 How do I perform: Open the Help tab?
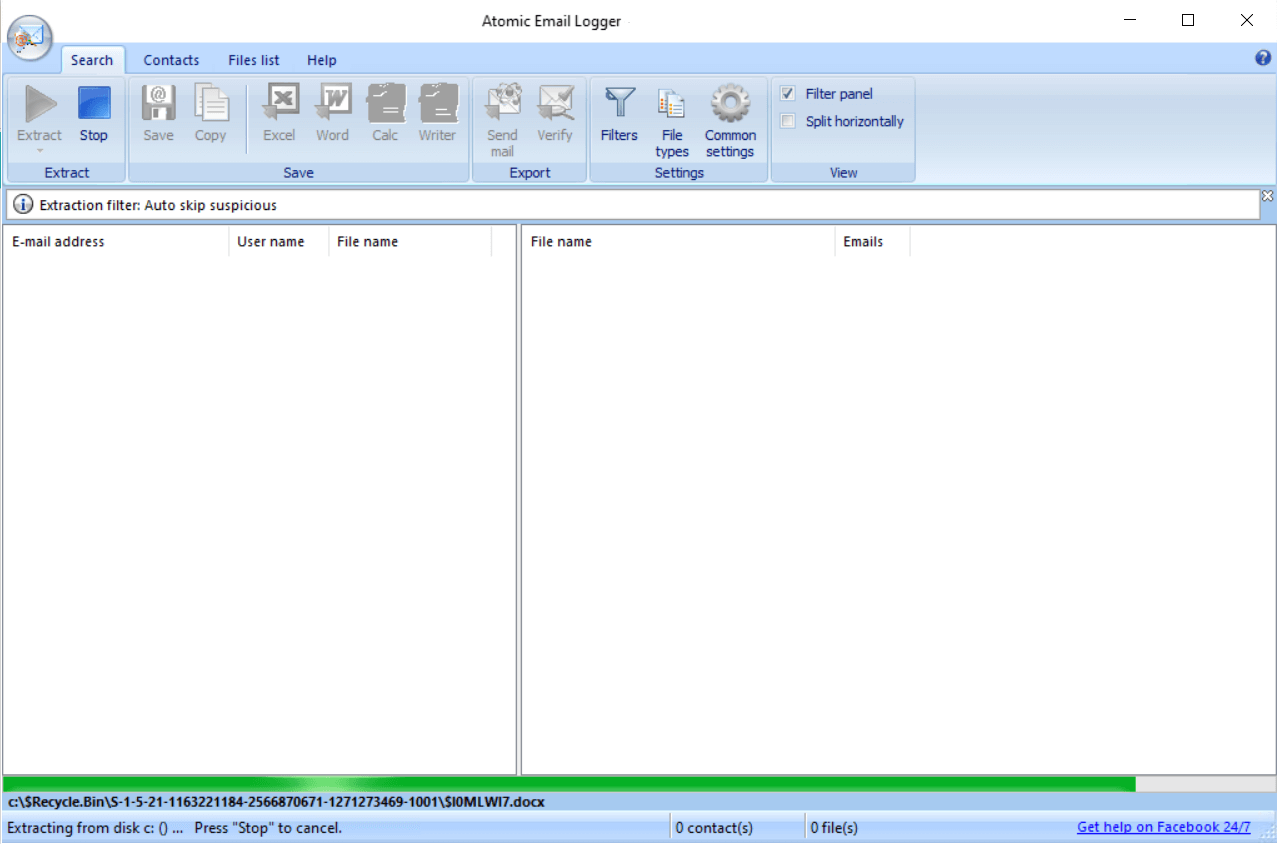[x=322, y=60]
